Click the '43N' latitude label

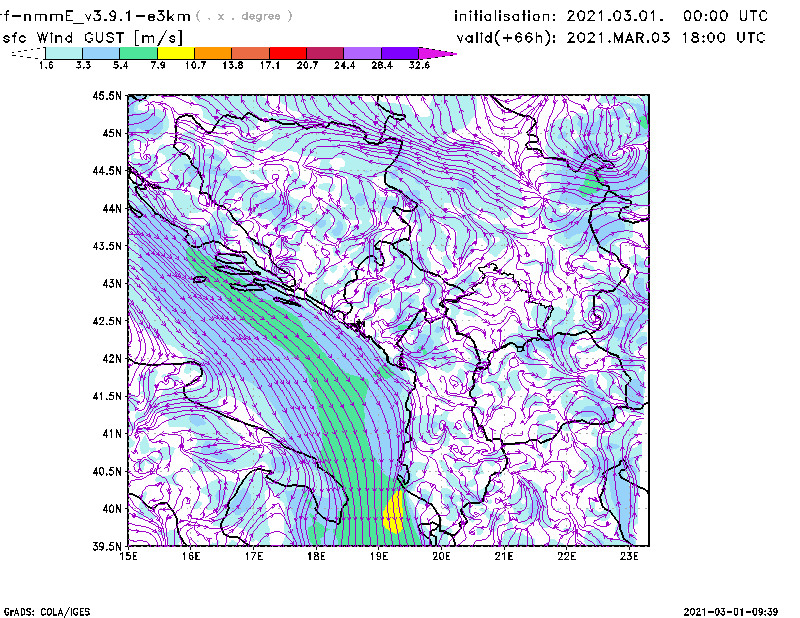pos(112,283)
